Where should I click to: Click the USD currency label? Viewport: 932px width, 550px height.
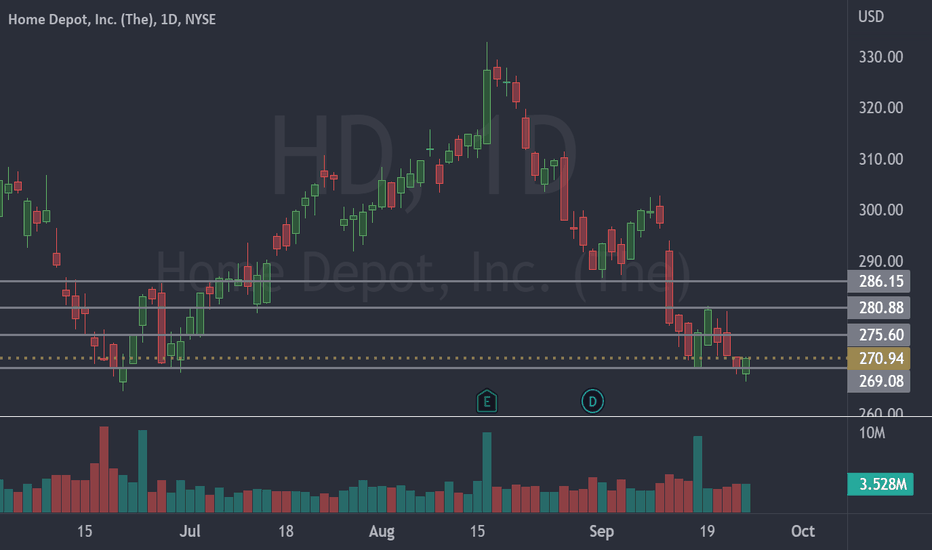(870, 17)
